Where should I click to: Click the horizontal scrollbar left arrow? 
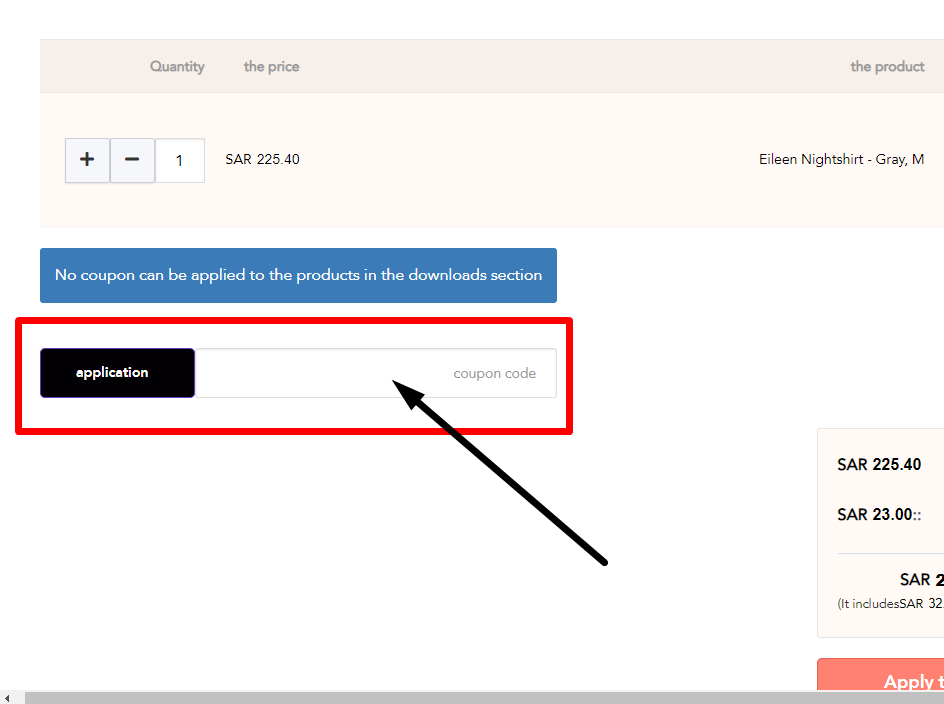[7, 699]
